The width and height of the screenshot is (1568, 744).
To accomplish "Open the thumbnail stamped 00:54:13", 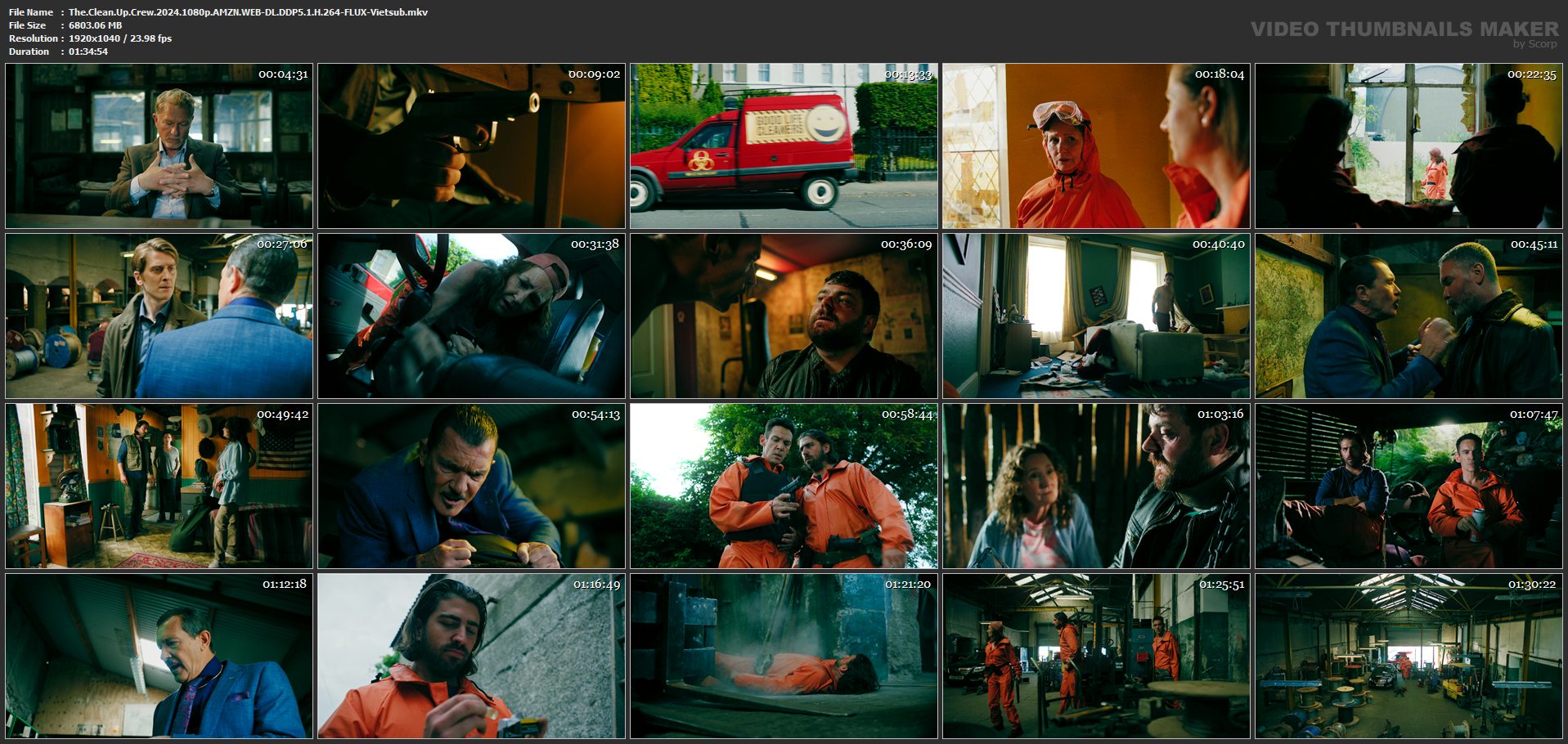I will click(x=471, y=486).
